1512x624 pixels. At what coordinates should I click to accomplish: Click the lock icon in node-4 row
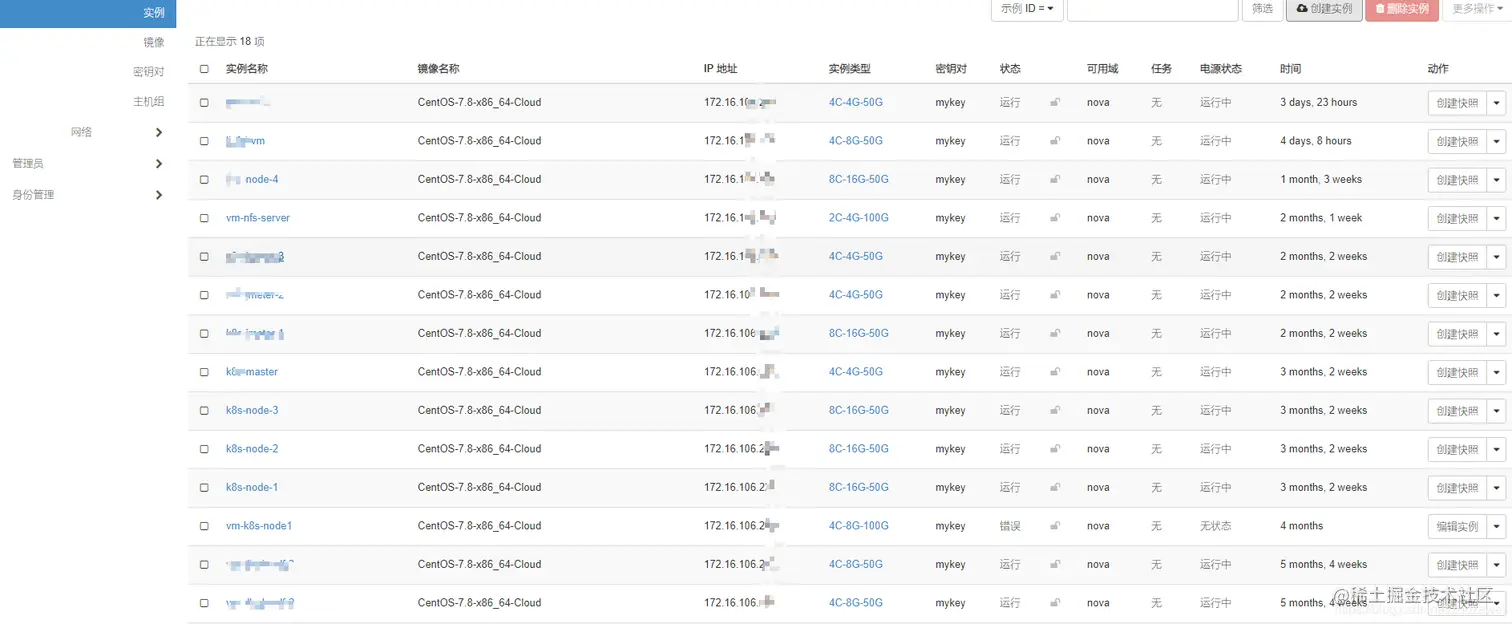click(x=1055, y=180)
